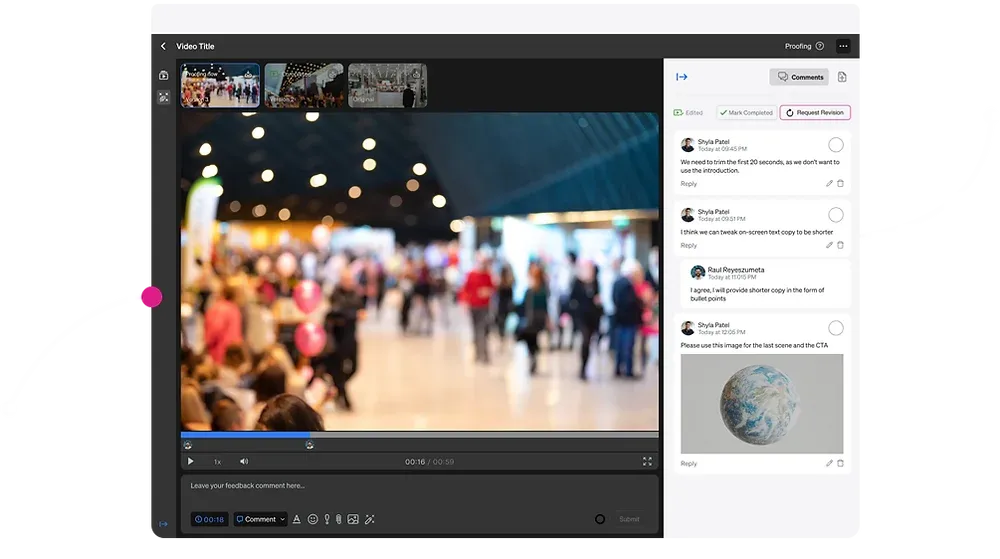Go back using the arrow beside Video Title

pos(163,46)
